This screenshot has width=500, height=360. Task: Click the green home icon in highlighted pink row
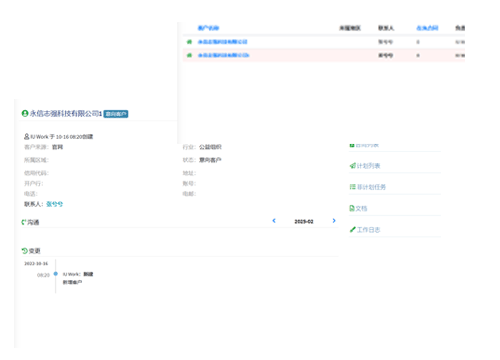189,55
